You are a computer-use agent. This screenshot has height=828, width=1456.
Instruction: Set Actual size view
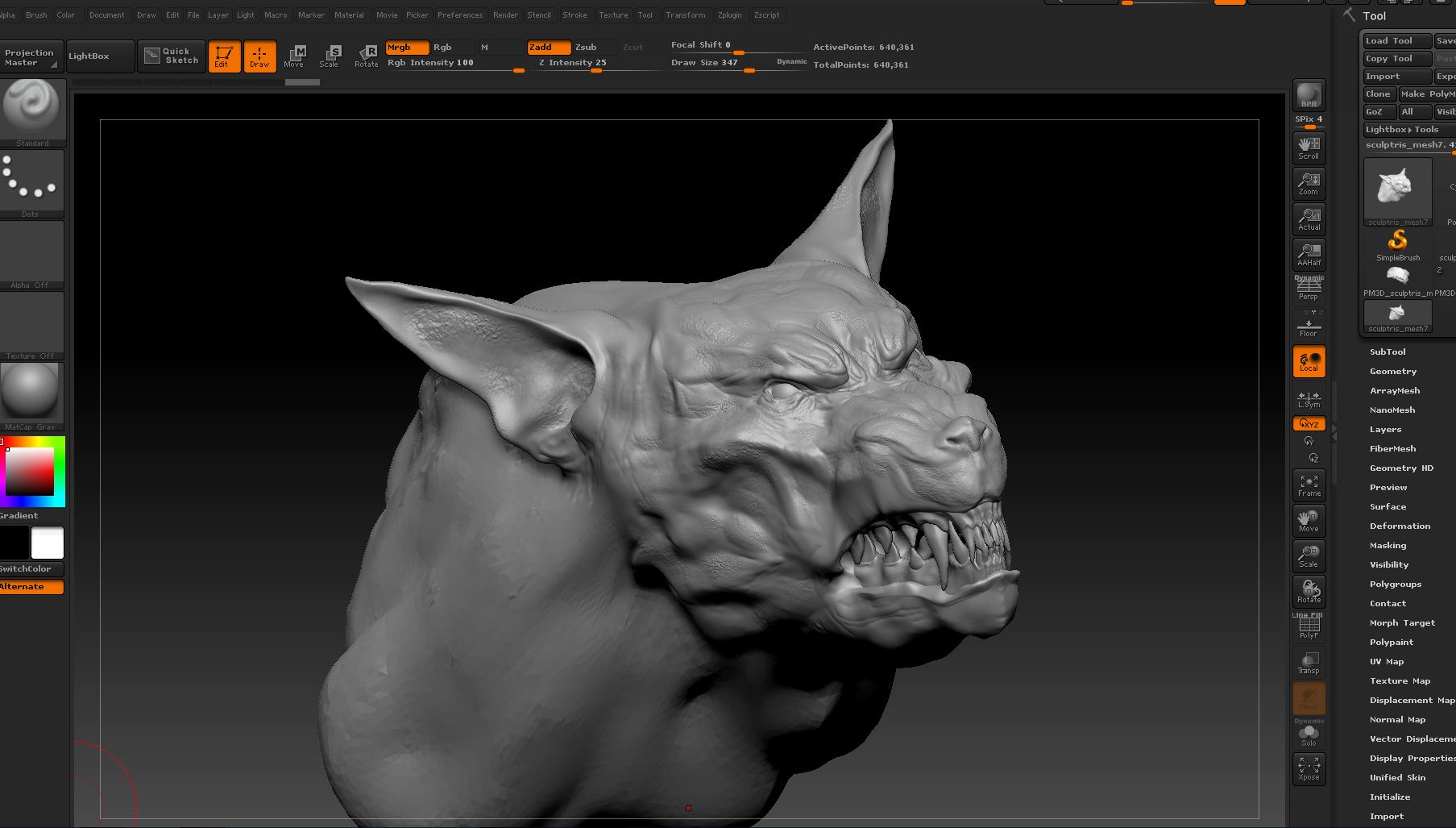pyautogui.click(x=1309, y=219)
